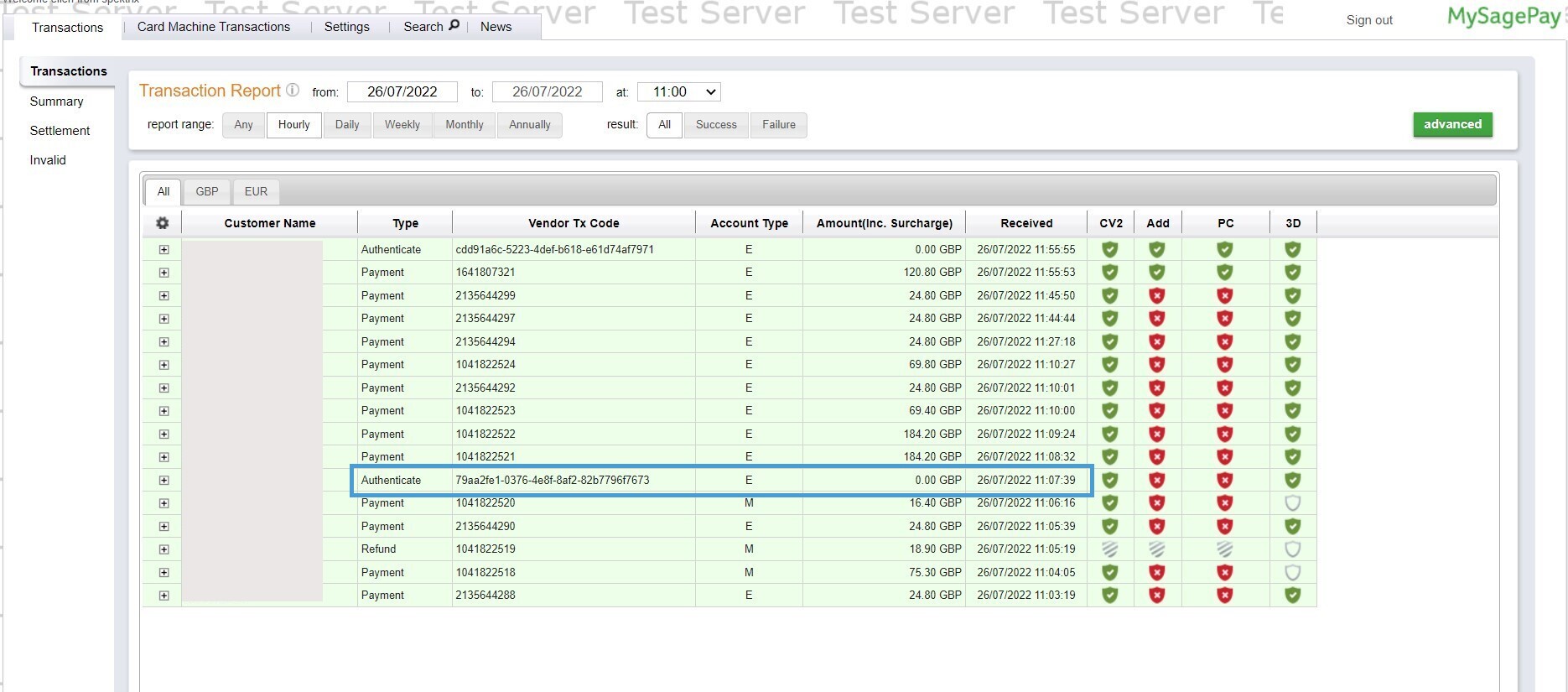Click Add green shield for cdd91a6c Authenticate row
Image resolution: width=1568 pixels, height=692 pixels.
point(1157,249)
